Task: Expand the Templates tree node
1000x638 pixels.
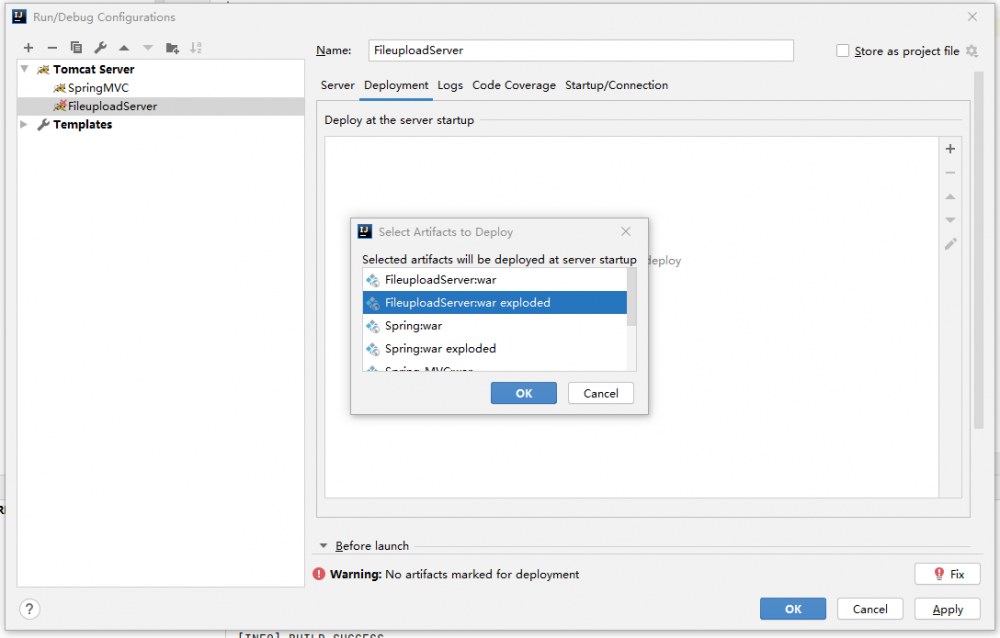Action: click(x=24, y=124)
